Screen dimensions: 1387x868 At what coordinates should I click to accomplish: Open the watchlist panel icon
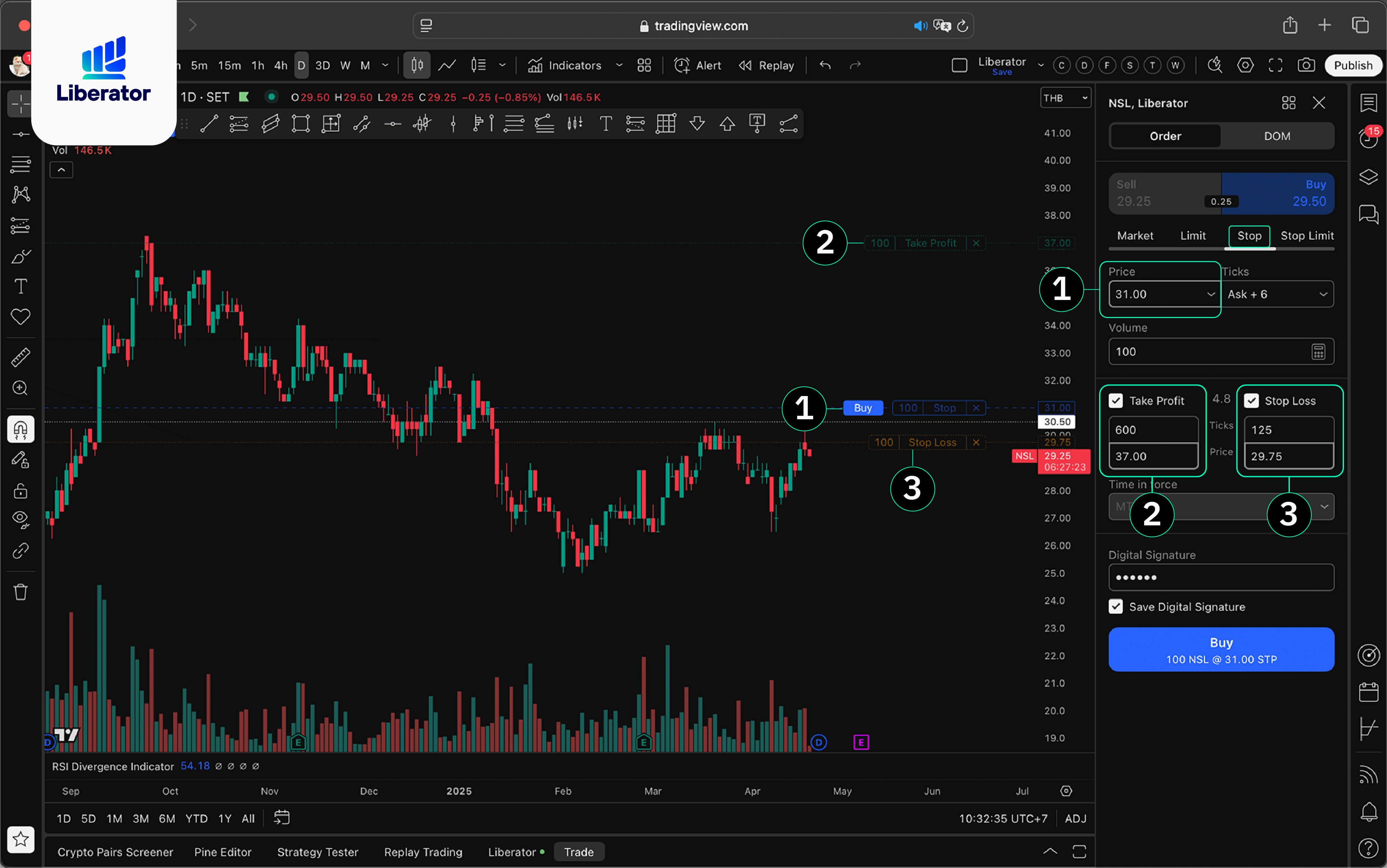1369,103
